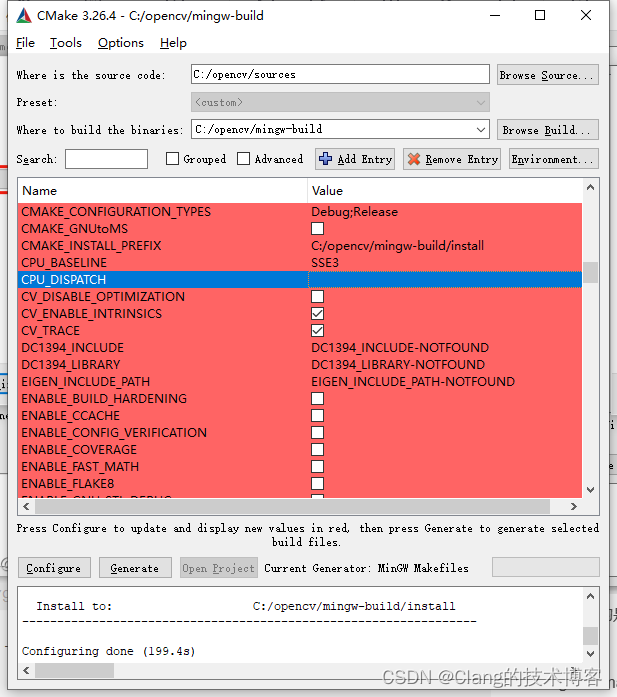Click the Debug;Release value cell
This screenshot has height=697, width=617.
[x=445, y=212]
